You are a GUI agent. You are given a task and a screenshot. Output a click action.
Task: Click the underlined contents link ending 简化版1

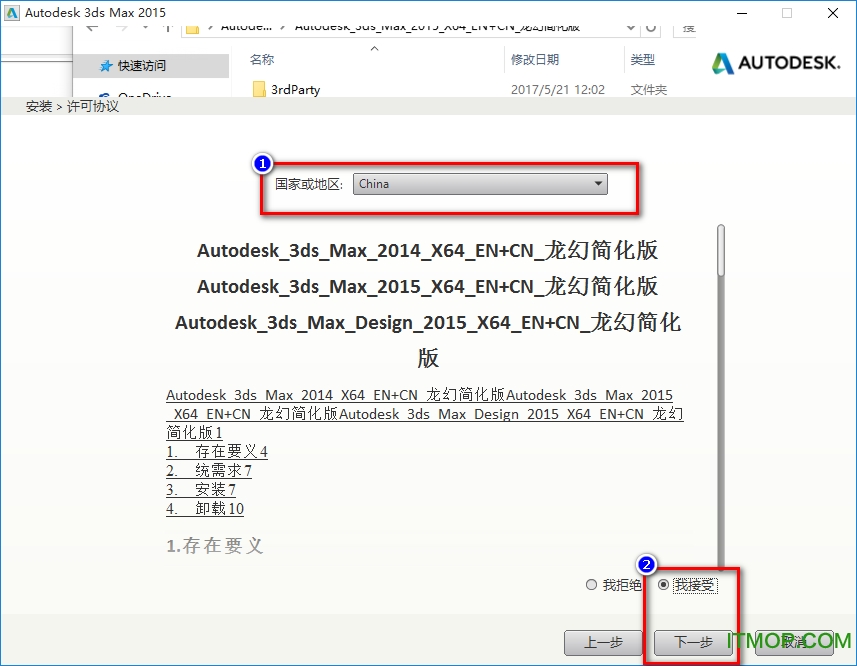point(425,414)
